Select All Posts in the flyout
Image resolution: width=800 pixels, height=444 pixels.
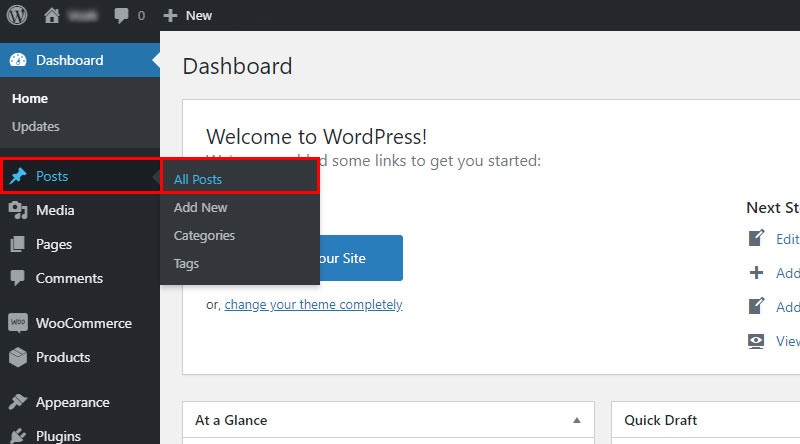coord(198,180)
